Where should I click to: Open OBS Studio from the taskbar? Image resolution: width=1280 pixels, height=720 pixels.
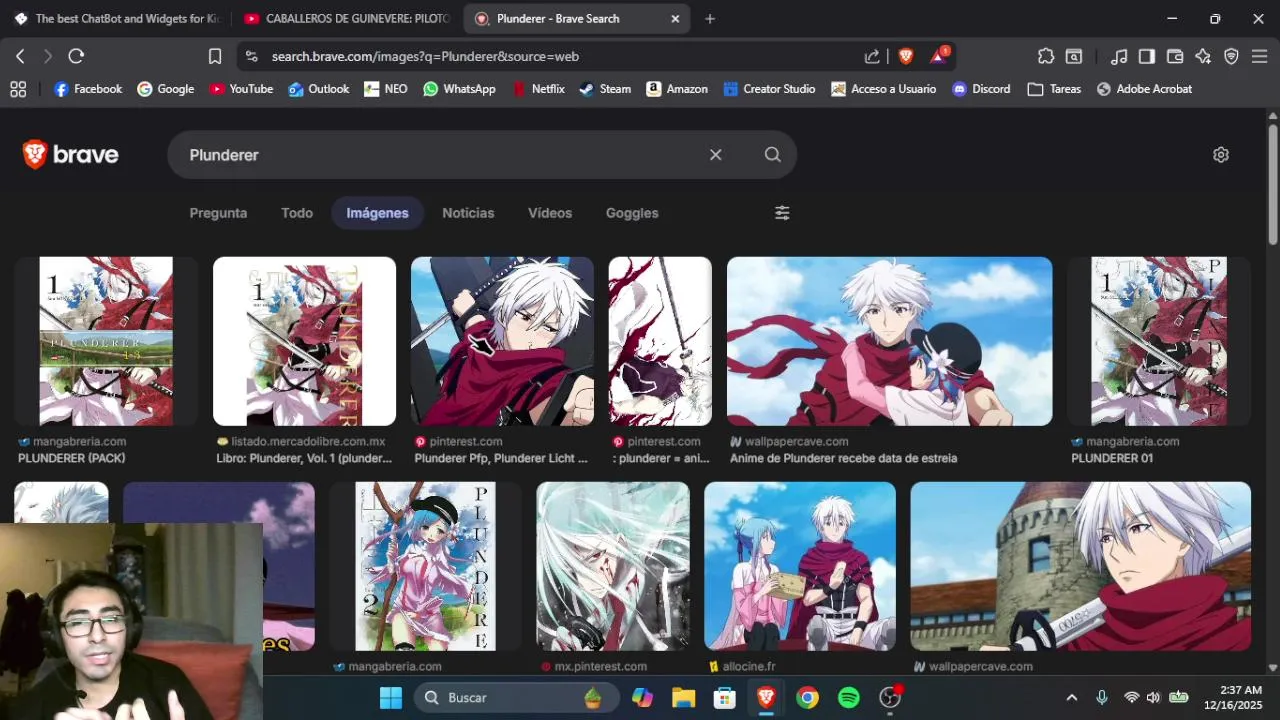click(890, 698)
